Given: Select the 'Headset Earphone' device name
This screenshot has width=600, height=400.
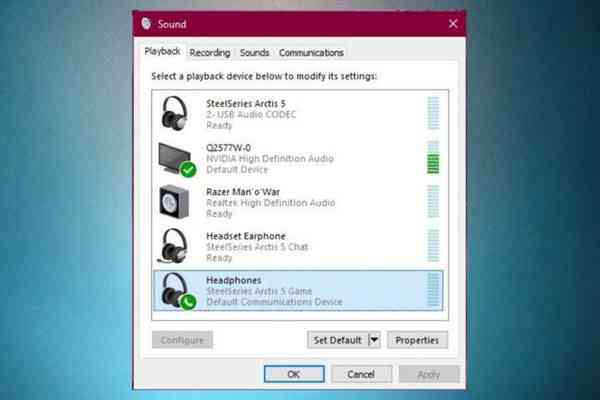Looking at the screenshot, I should [x=246, y=236].
